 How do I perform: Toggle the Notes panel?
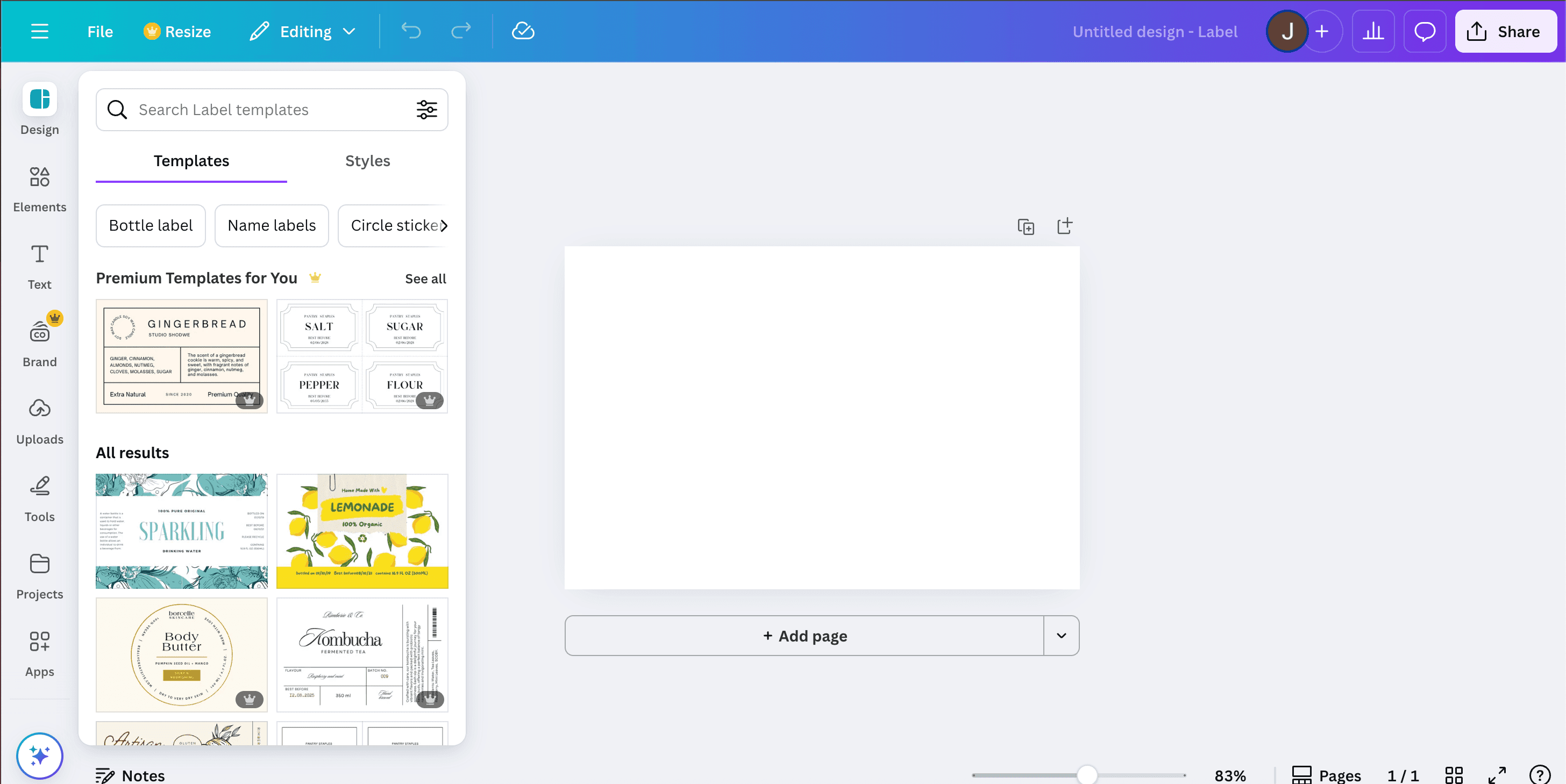130,775
